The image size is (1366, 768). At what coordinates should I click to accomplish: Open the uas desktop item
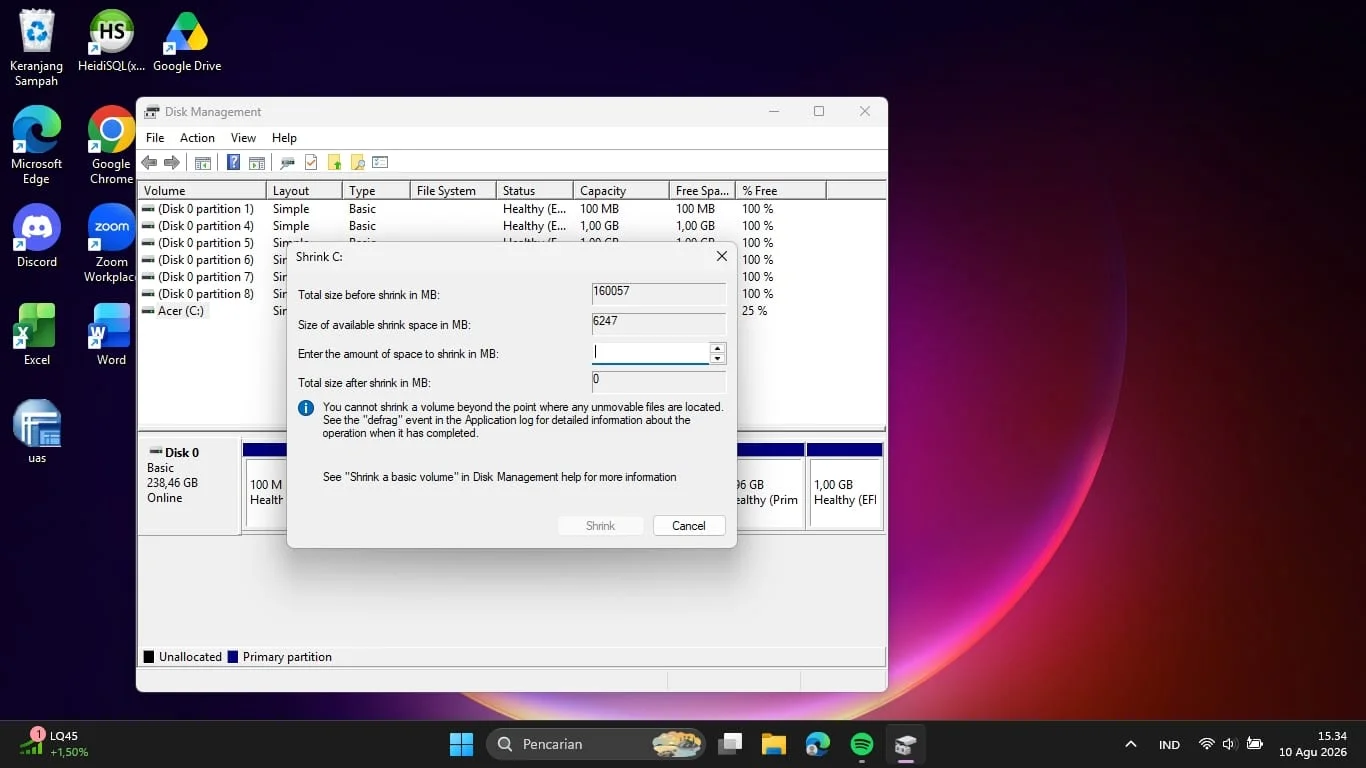[x=37, y=432]
